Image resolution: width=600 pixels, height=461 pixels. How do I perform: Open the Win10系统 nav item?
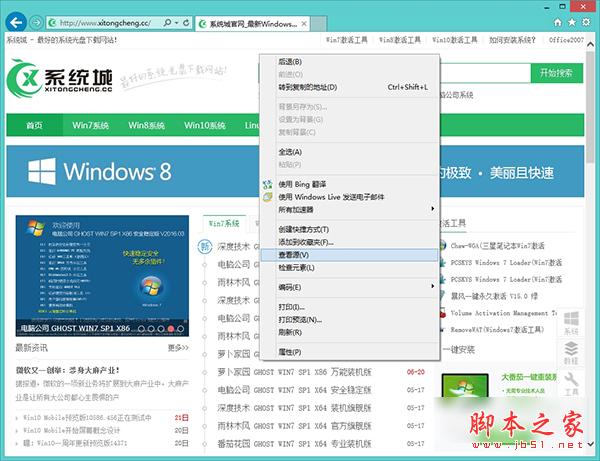click(205, 125)
